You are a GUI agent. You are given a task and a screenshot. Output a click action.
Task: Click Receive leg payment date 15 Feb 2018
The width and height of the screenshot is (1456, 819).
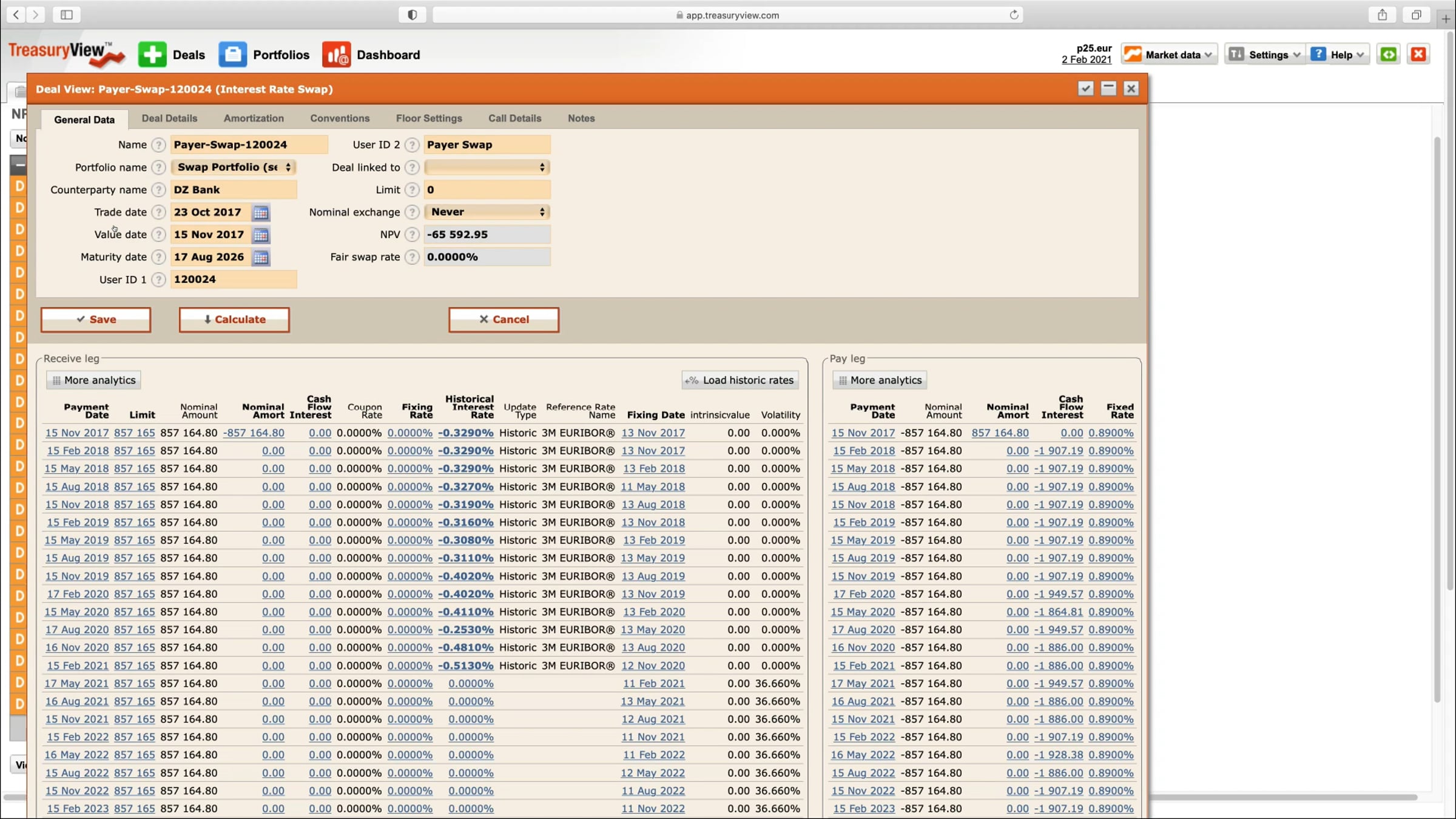click(x=78, y=451)
